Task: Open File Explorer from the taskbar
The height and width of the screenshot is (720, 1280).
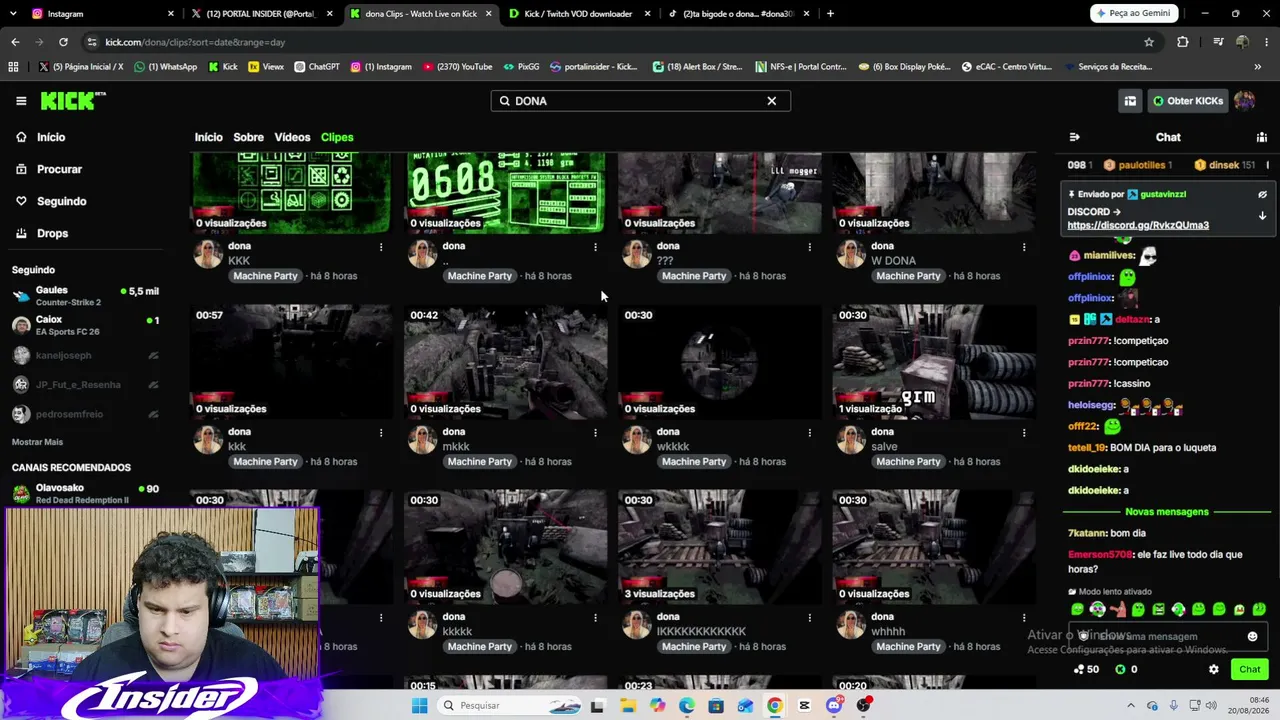Action: 627,706
